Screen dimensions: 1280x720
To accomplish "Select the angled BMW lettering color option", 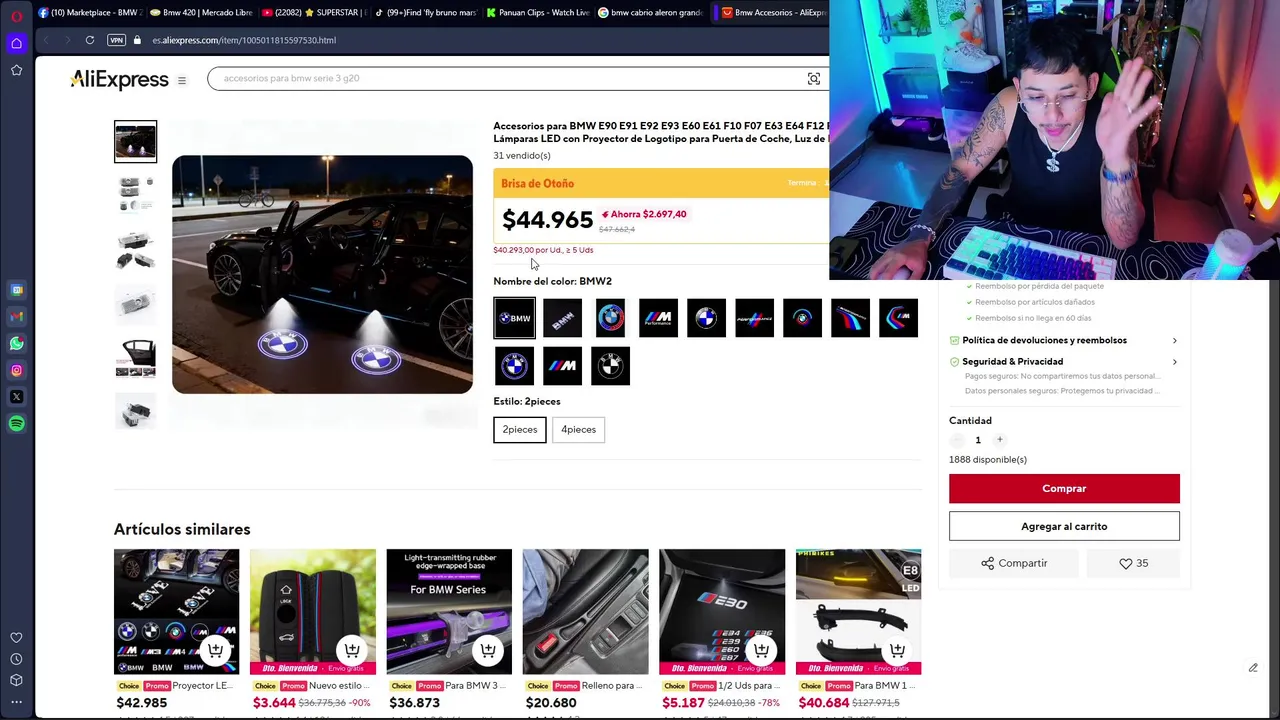I will (562, 318).
